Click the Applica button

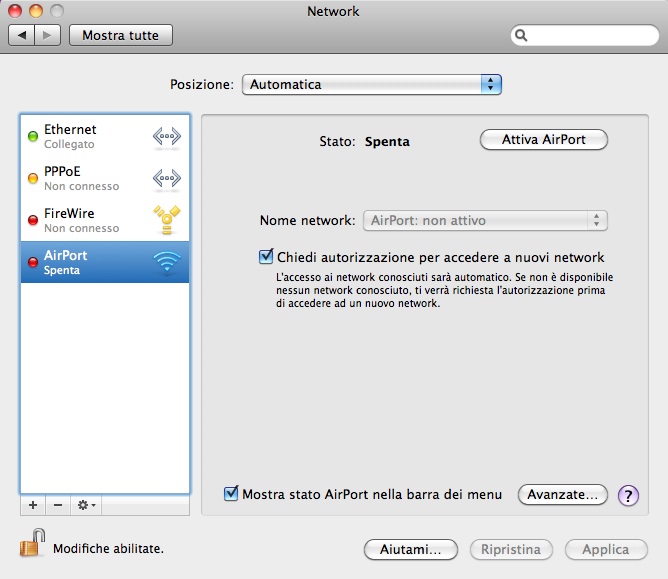pyautogui.click(x=606, y=550)
